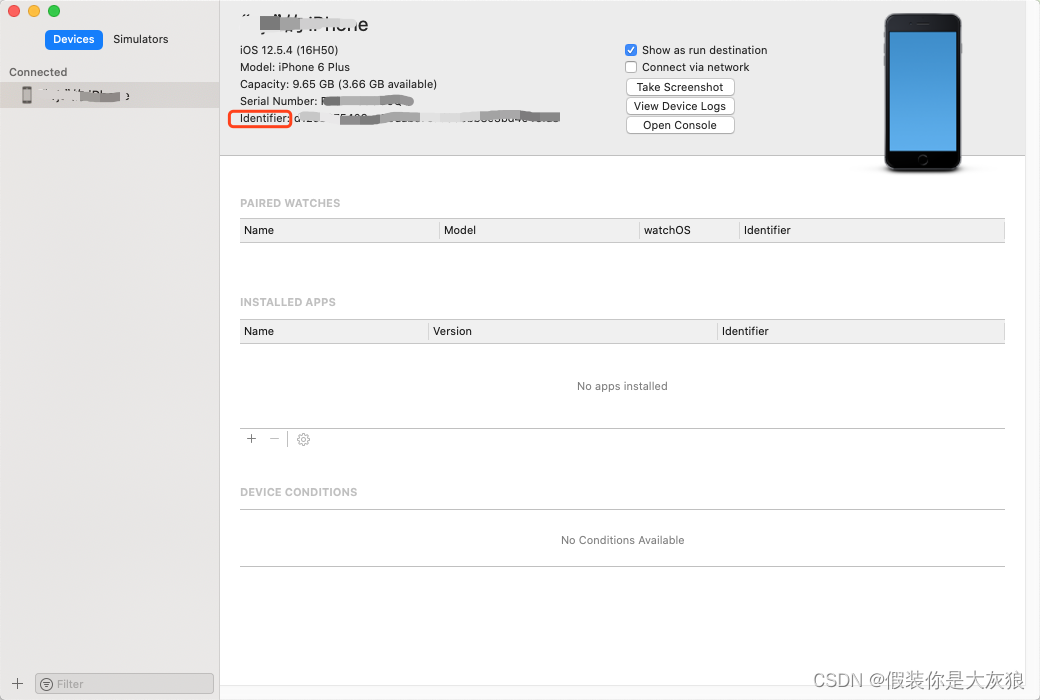Click the + icon at sidebar bottom
Viewport: 1040px width, 700px height.
[x=17, y=684]
